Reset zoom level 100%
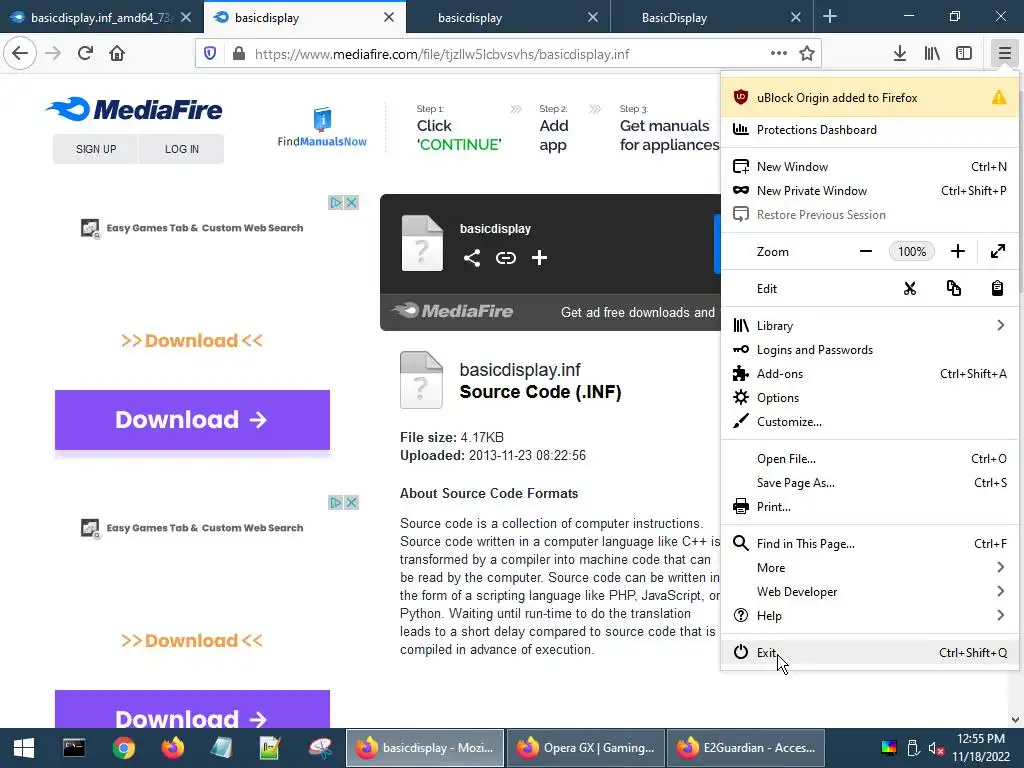The image size is (1024, 768). (x=912, y=251)
